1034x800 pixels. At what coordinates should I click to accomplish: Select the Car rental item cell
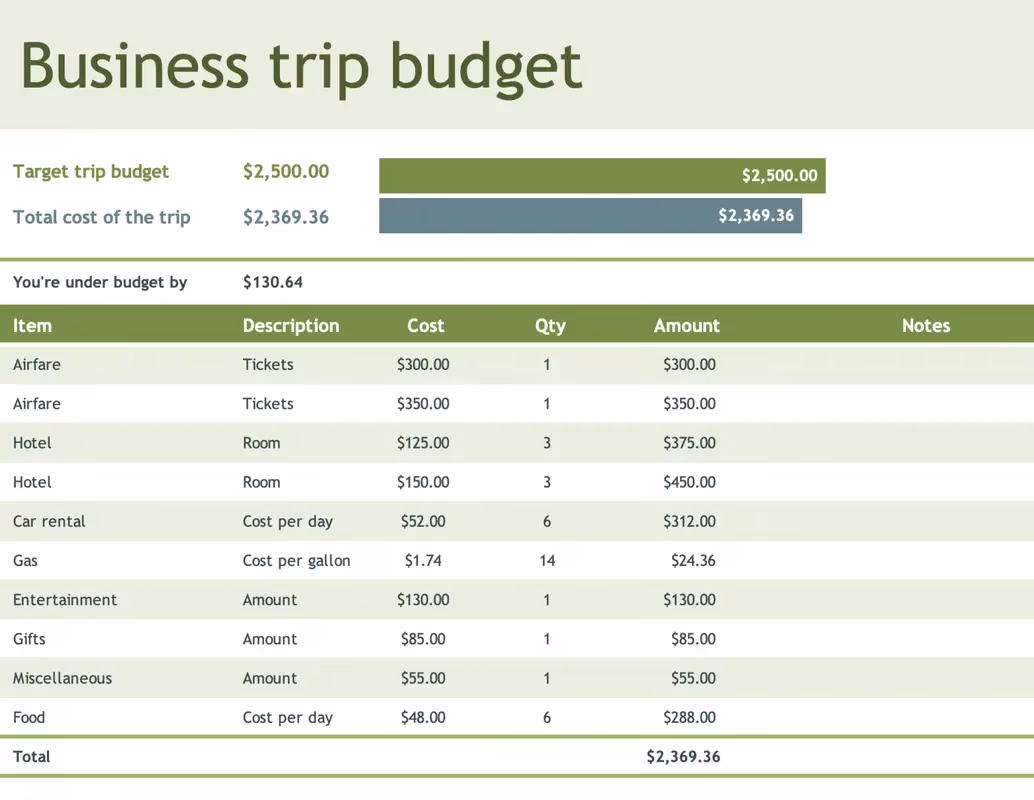click(49, 521)
